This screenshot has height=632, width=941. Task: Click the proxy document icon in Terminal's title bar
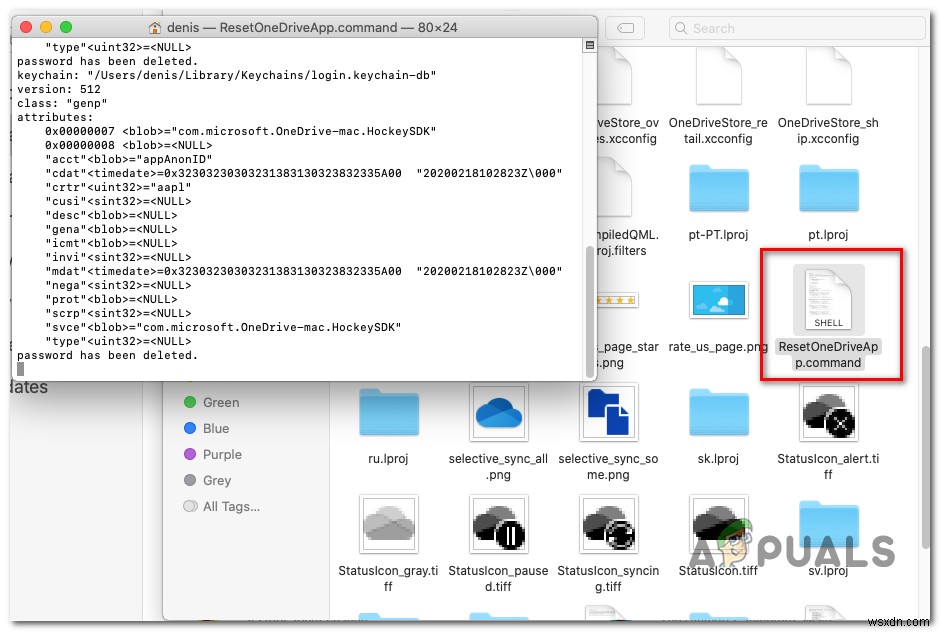tap(154, 27)
